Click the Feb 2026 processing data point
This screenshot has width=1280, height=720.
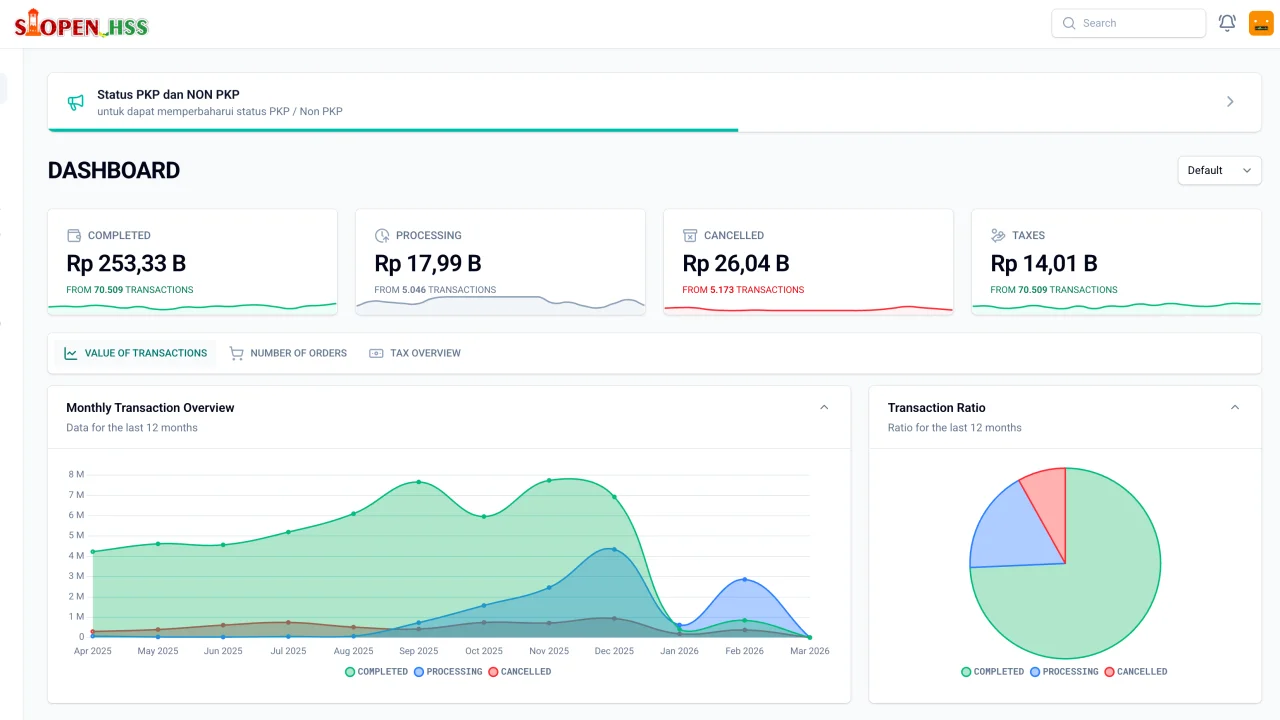click(x=744, y=580)
